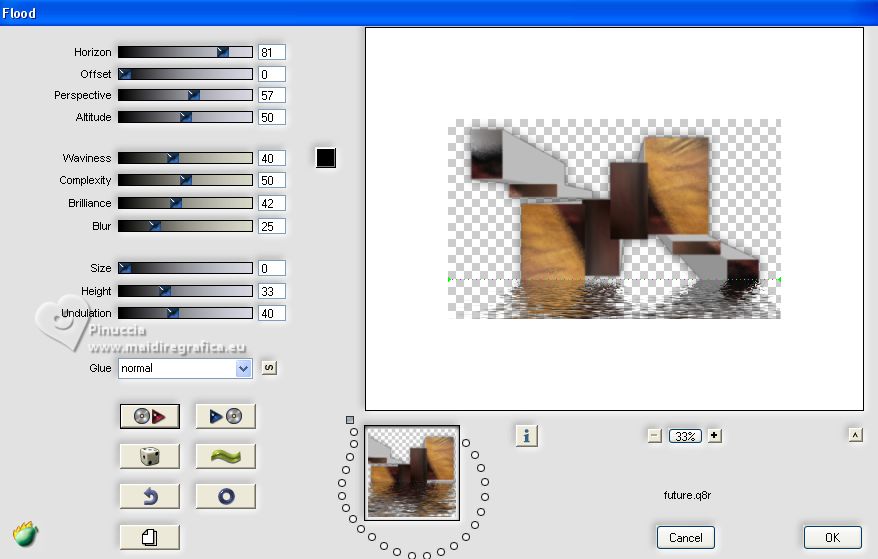Image resolution: width=878 pixels, height=559 pixels.
Task: Click the save preset disc button
Action: (226, 416)
